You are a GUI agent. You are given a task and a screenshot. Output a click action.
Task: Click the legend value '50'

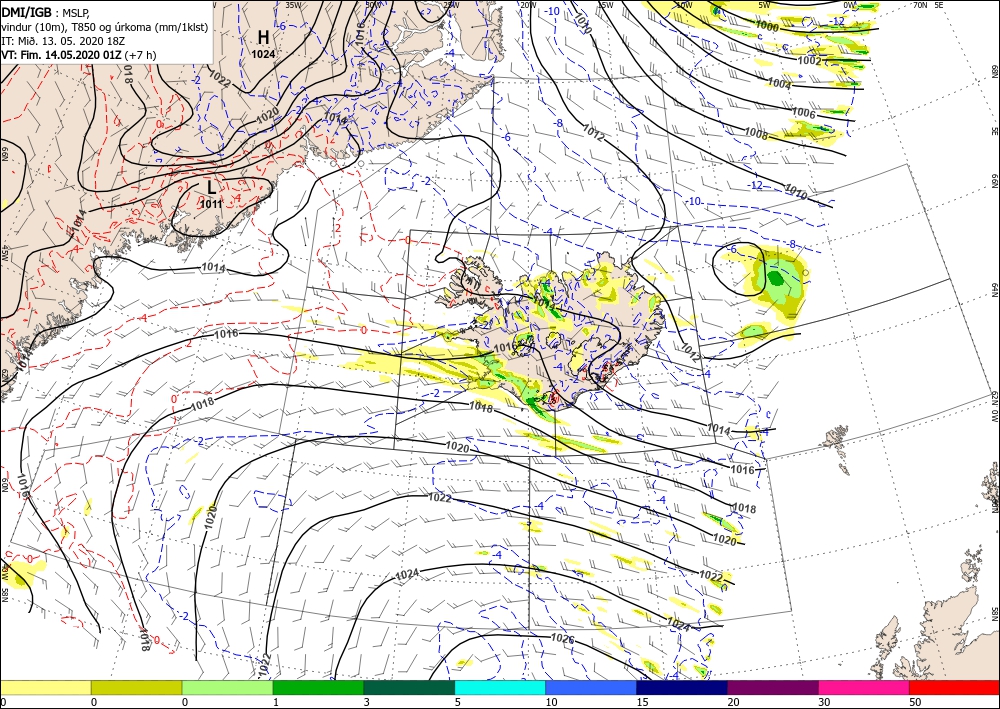914,703
